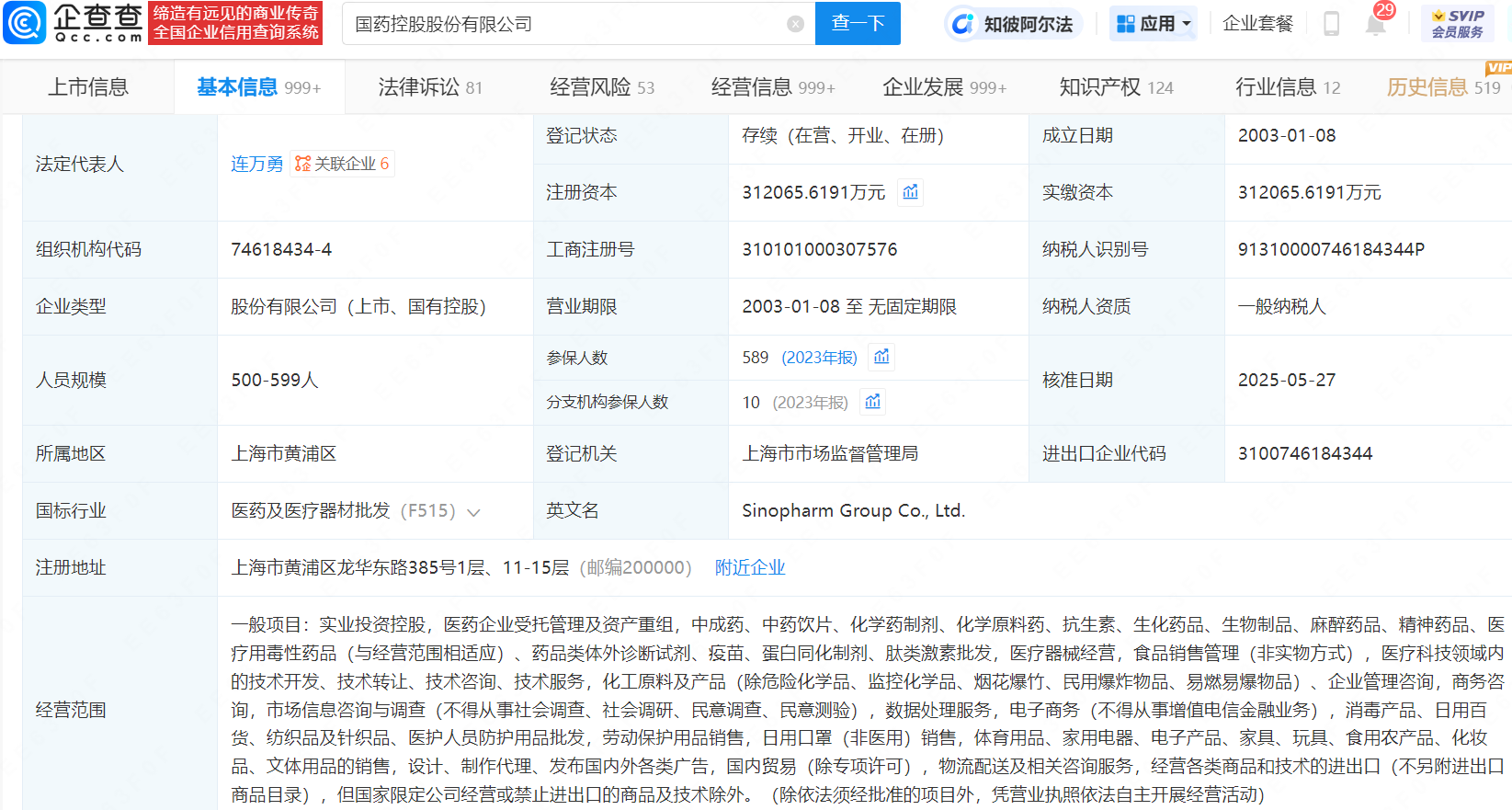Image resolution: width=1512 pixels, height=810 pixels.
Task: Open the 法律诉讼 tab
Action: click(x=430, y=87)
